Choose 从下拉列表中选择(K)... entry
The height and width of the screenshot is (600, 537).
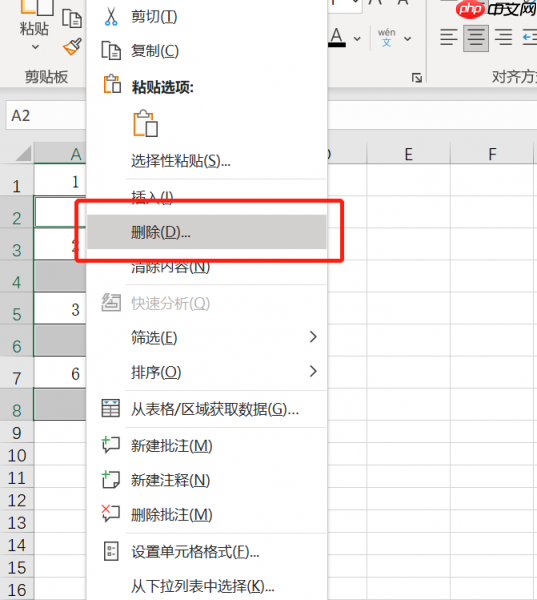(207, 586)
